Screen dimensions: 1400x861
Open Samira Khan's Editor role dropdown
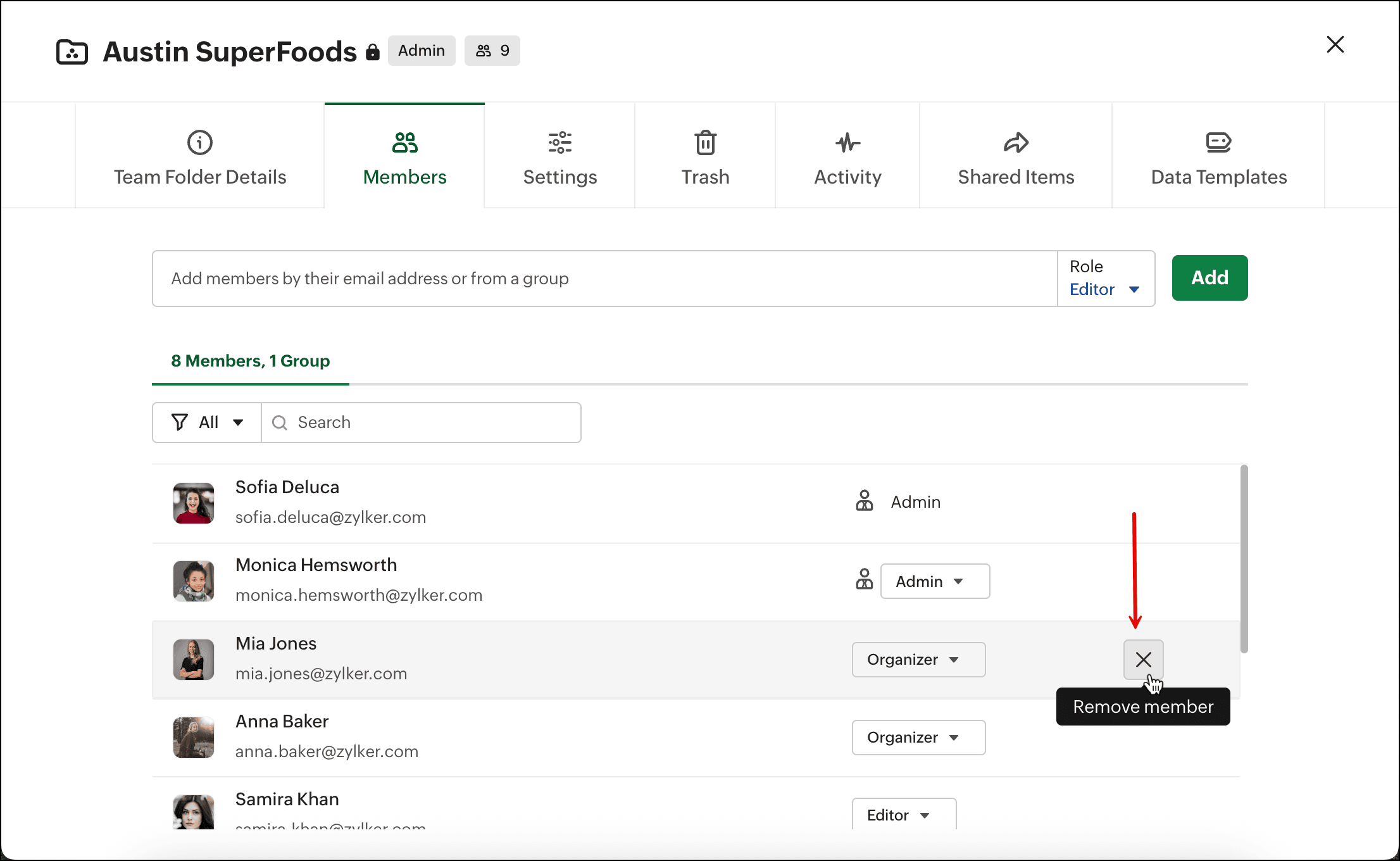point(903,815)
